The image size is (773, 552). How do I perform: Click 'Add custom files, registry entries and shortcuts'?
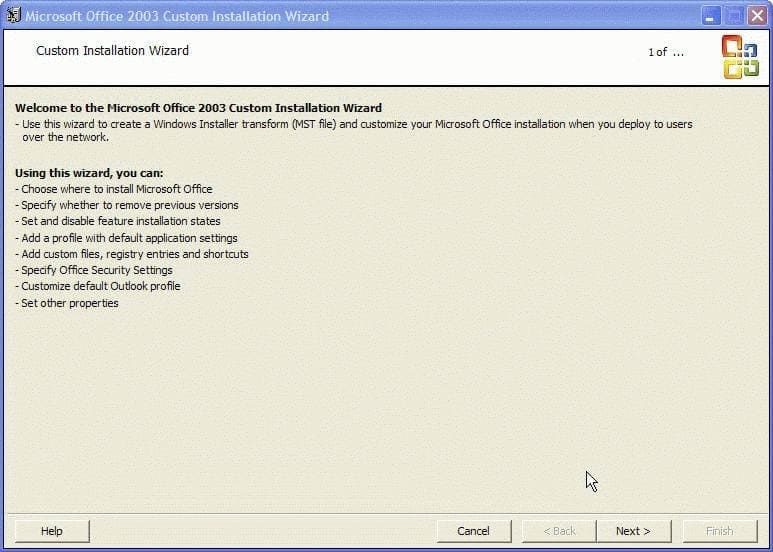pyautogui.click(x=132, y=254)
